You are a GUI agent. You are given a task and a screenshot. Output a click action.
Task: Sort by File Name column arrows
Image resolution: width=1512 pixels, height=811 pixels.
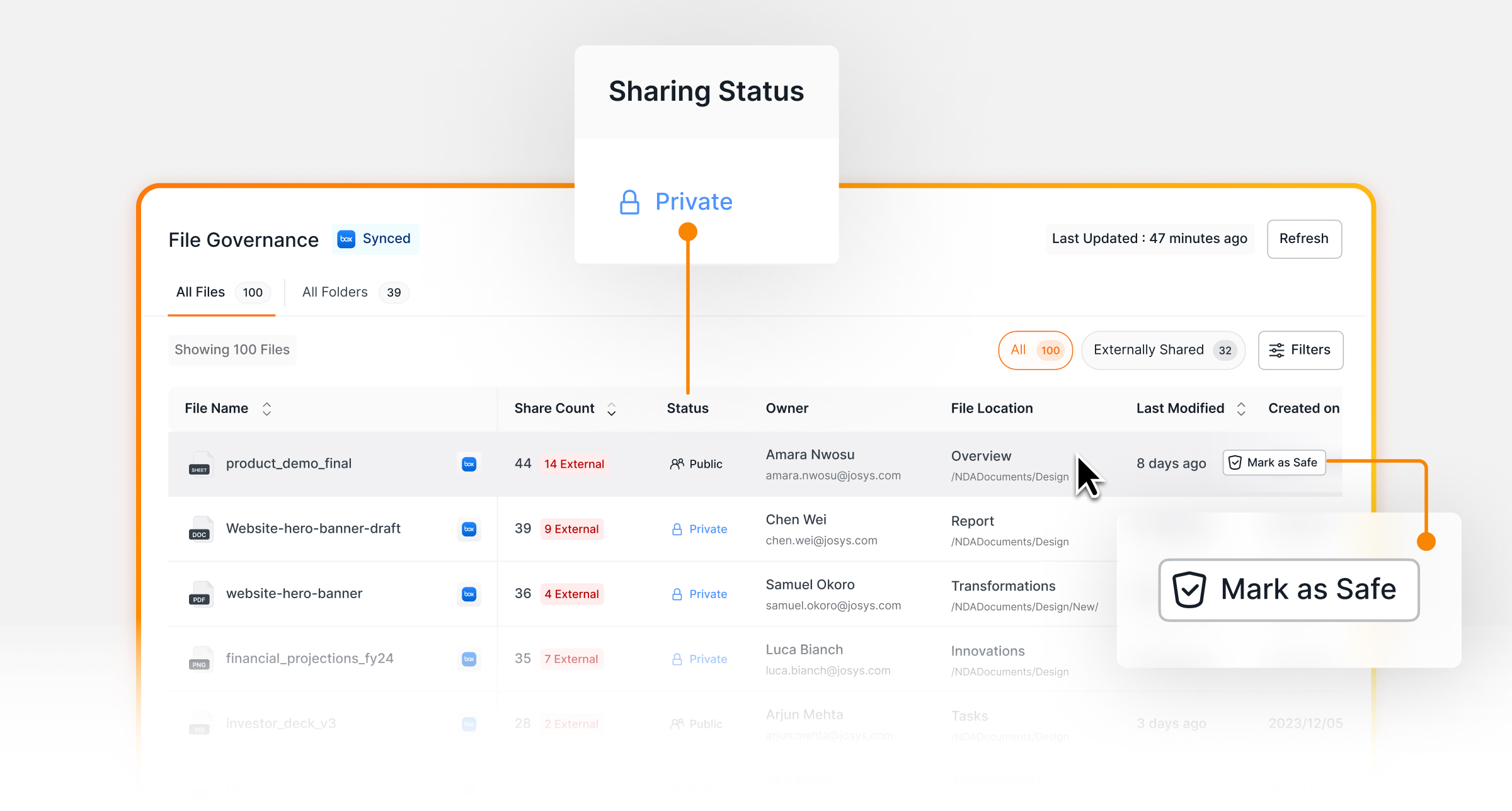[x=267, y=409]
